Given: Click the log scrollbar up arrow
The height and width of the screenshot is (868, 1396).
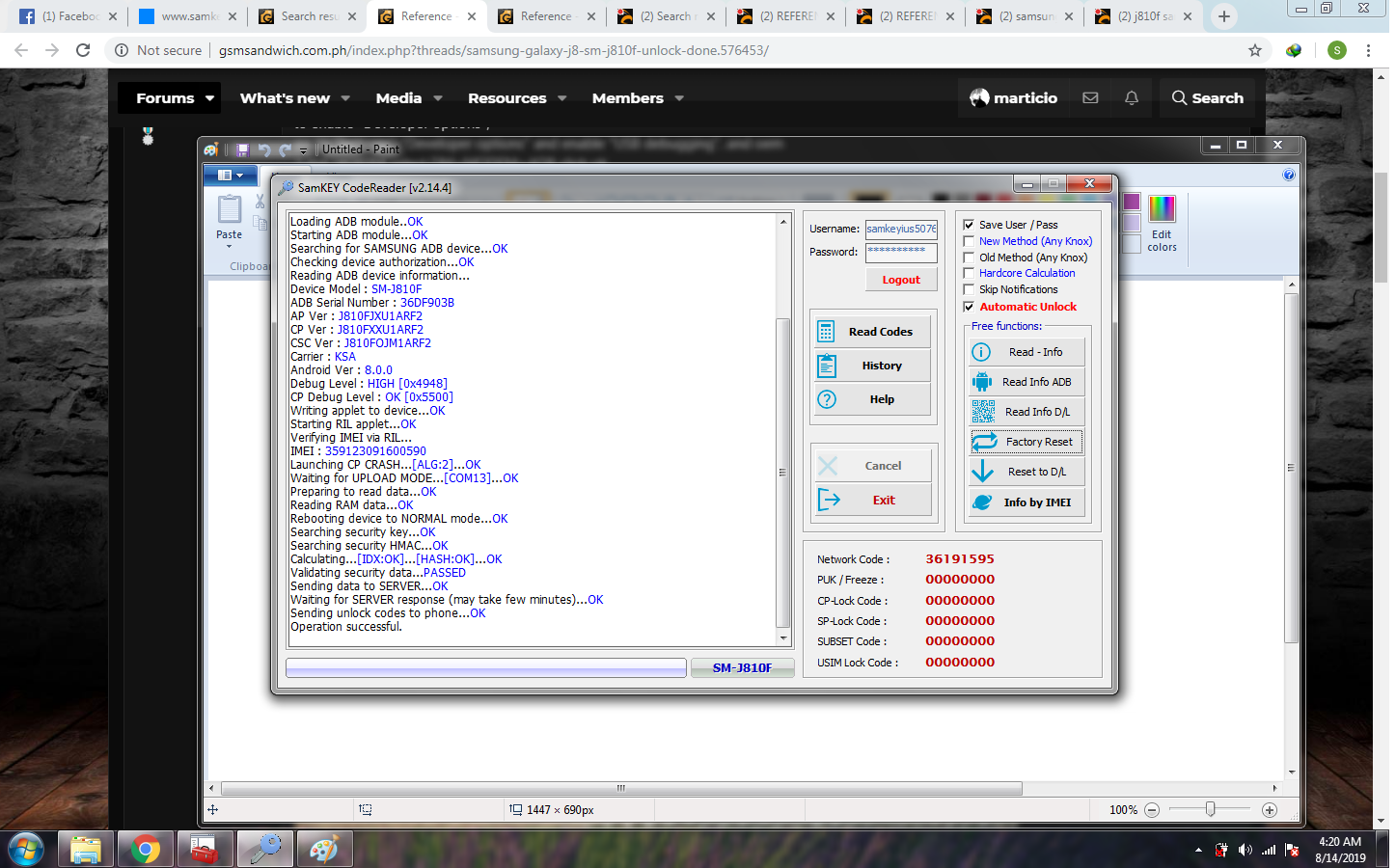Looking at the screenshot, I should click(783, 222).
